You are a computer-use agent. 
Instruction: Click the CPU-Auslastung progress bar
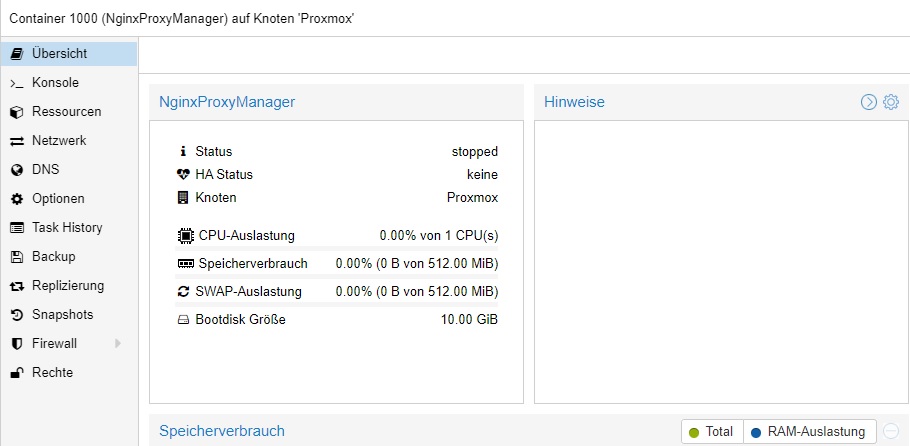[337, 249]
